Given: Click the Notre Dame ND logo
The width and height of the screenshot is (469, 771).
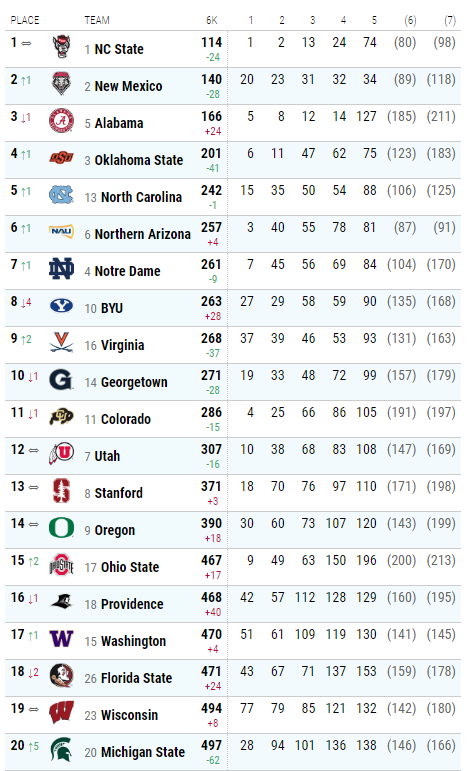Looking at the screenshot, I should coord(61,269).
